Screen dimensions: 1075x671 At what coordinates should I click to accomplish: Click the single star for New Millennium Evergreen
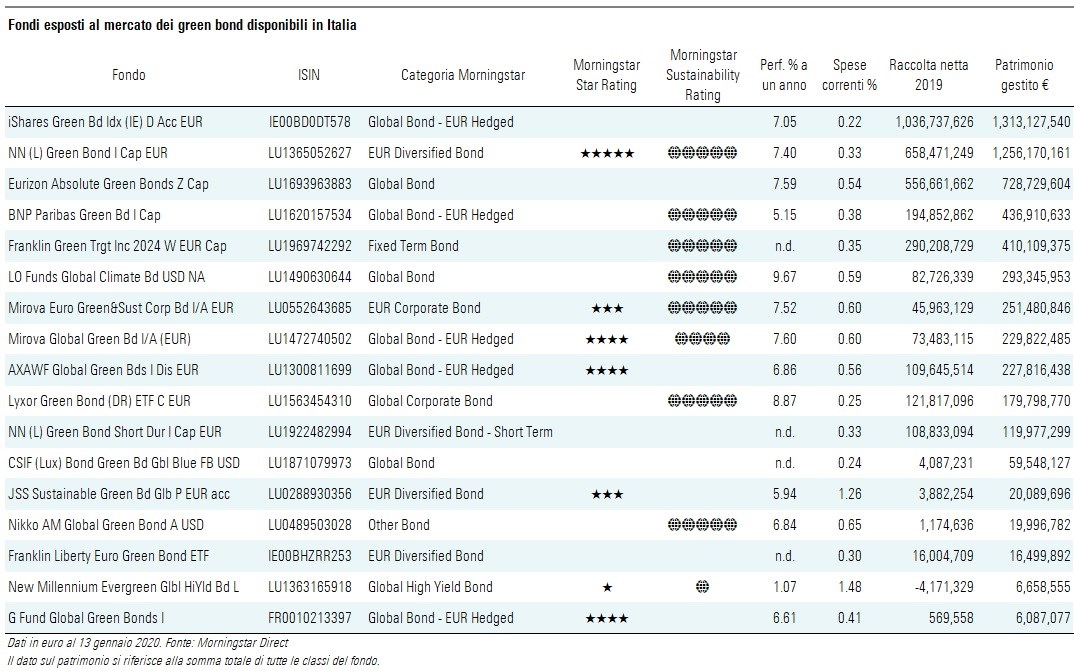[x=606, y=587]
